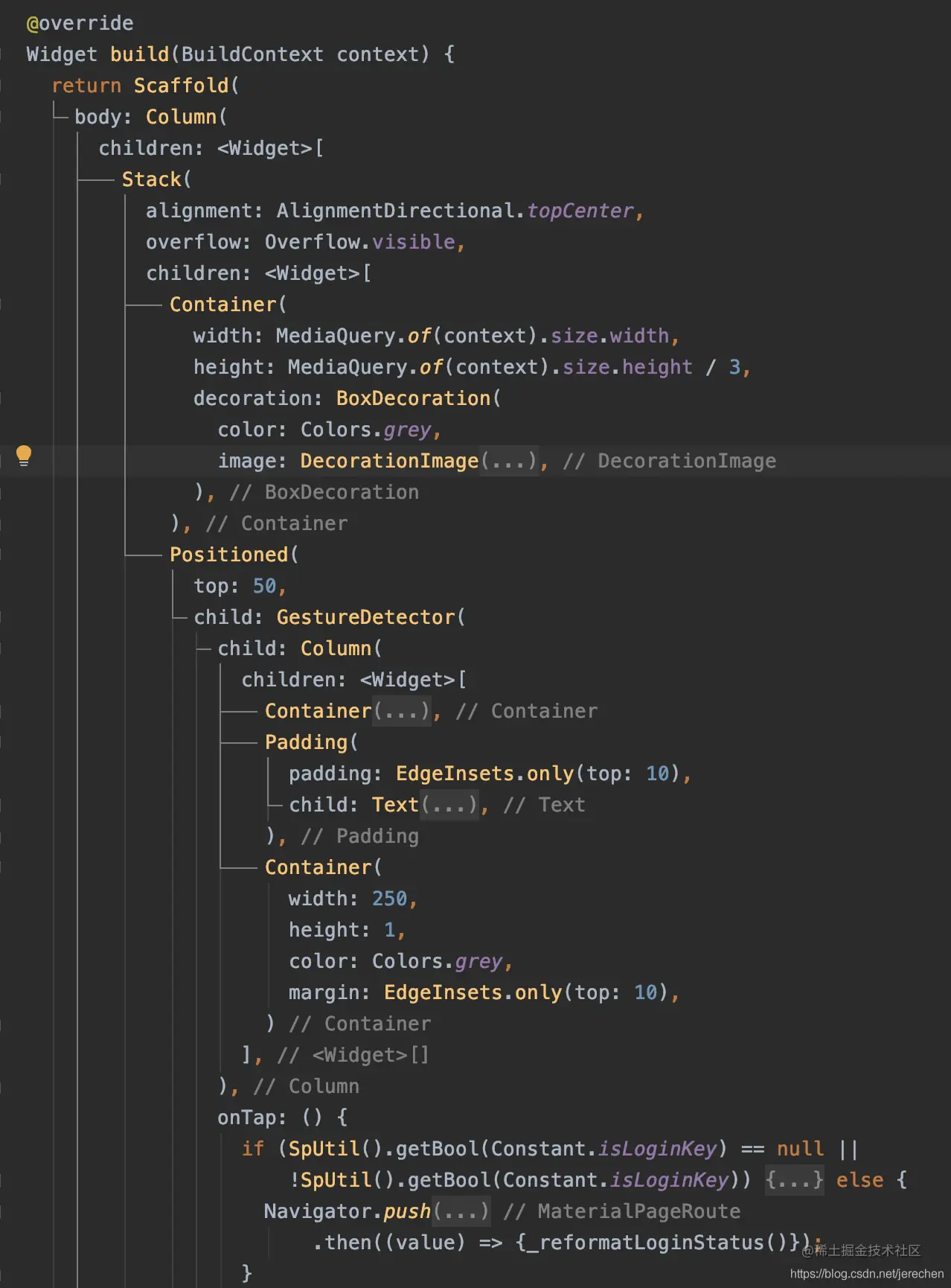Click Column in the child: Column( line

point(336,648)
